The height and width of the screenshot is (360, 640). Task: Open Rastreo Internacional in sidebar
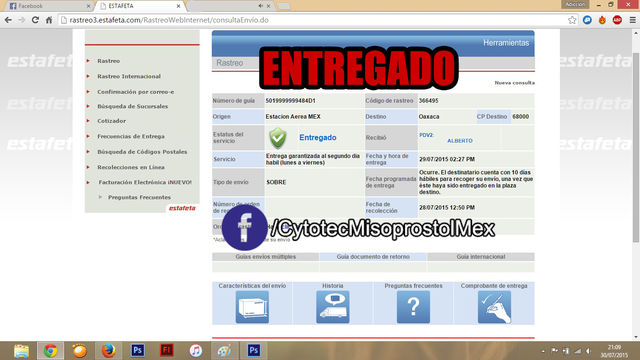129,76
